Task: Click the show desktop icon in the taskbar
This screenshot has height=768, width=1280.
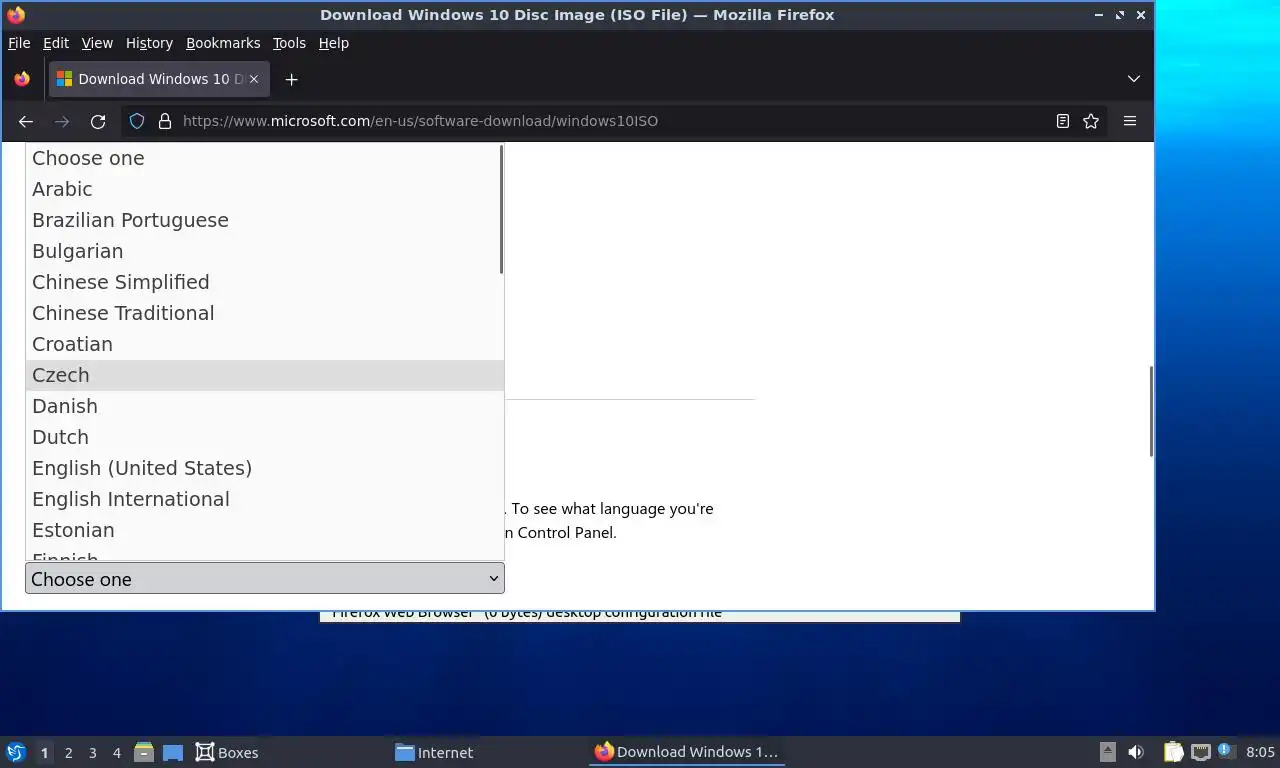Action: point(172,752)
